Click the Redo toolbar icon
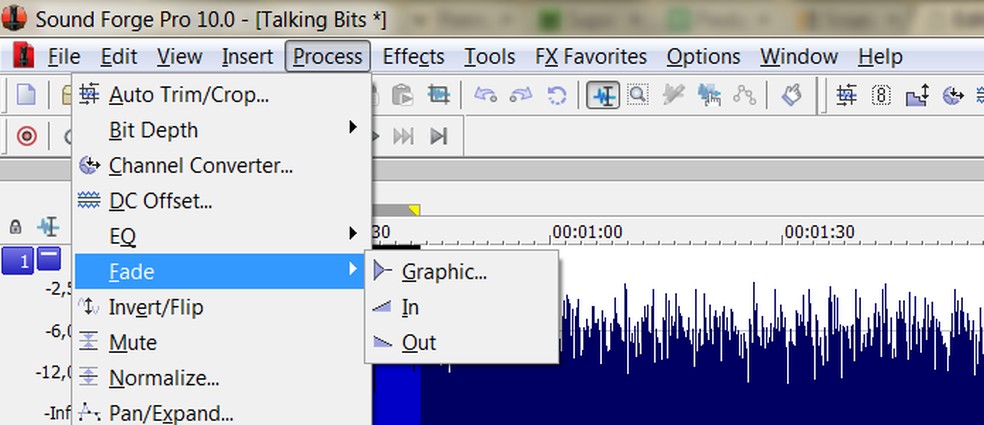The width and height of the screenshot is (984, 425). click(521, 95)
